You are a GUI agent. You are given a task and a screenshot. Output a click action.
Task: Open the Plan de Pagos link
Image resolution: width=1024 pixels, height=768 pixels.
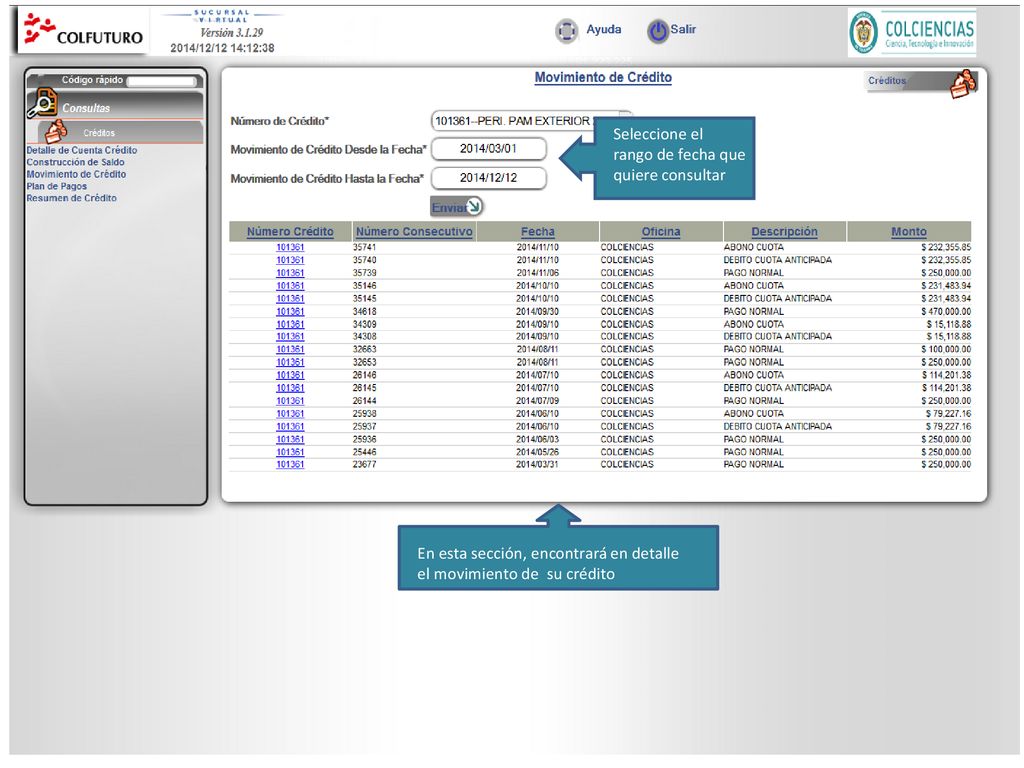click(x=56, y=186)
